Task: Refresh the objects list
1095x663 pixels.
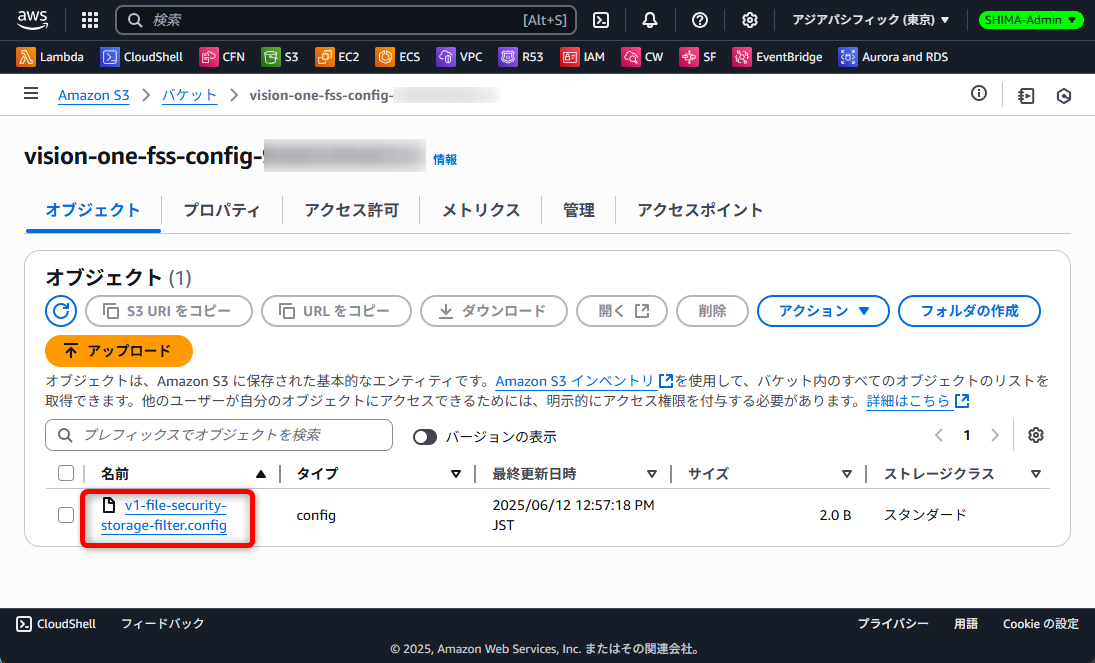Action: [x=61, y=311]
